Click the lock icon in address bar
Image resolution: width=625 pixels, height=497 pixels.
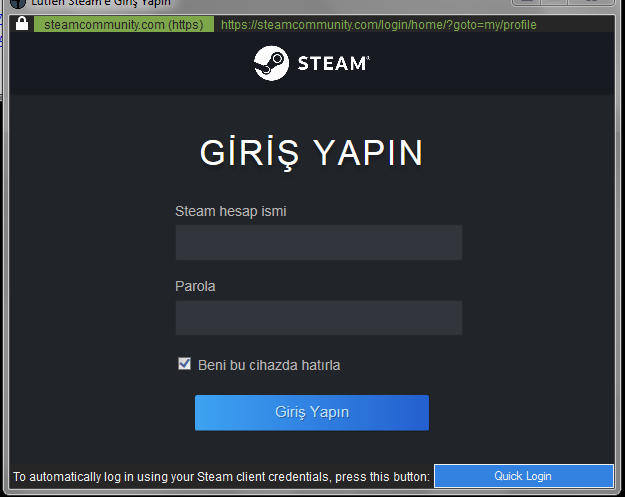(x=22, y=24)
